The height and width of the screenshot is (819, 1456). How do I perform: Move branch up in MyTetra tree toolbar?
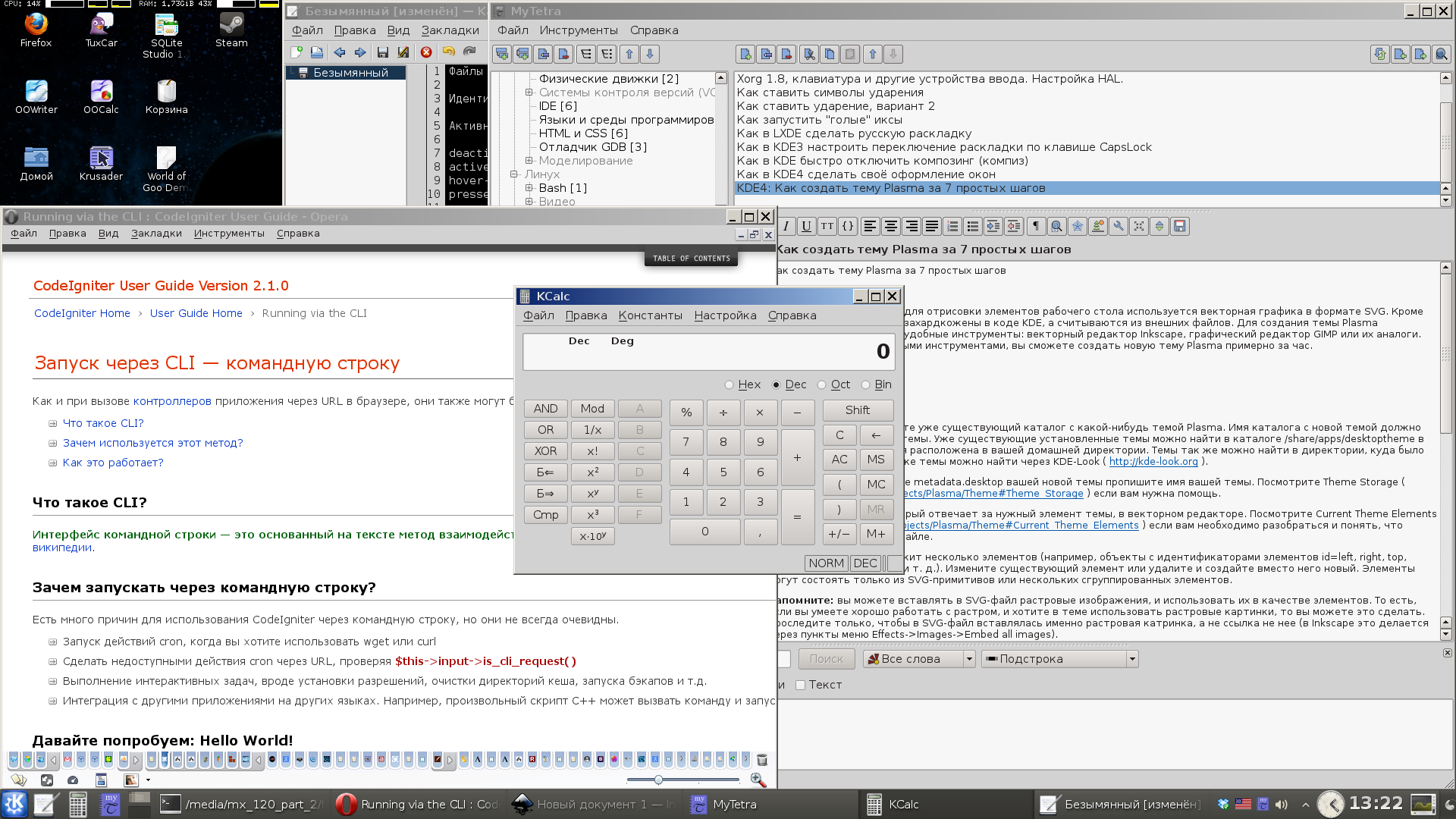click(629, 54)
